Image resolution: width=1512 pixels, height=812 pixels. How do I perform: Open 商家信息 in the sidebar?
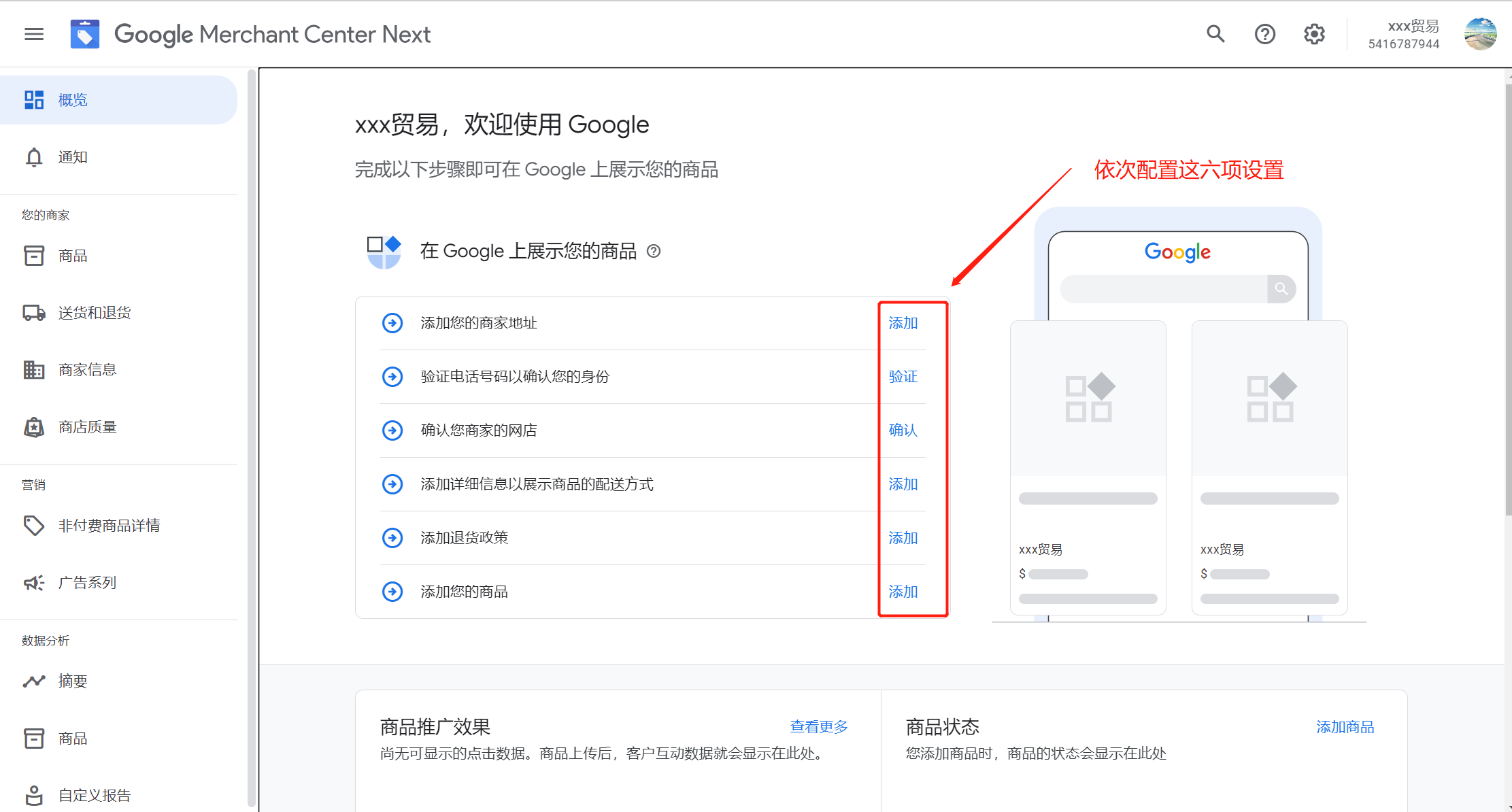[118, 370]
